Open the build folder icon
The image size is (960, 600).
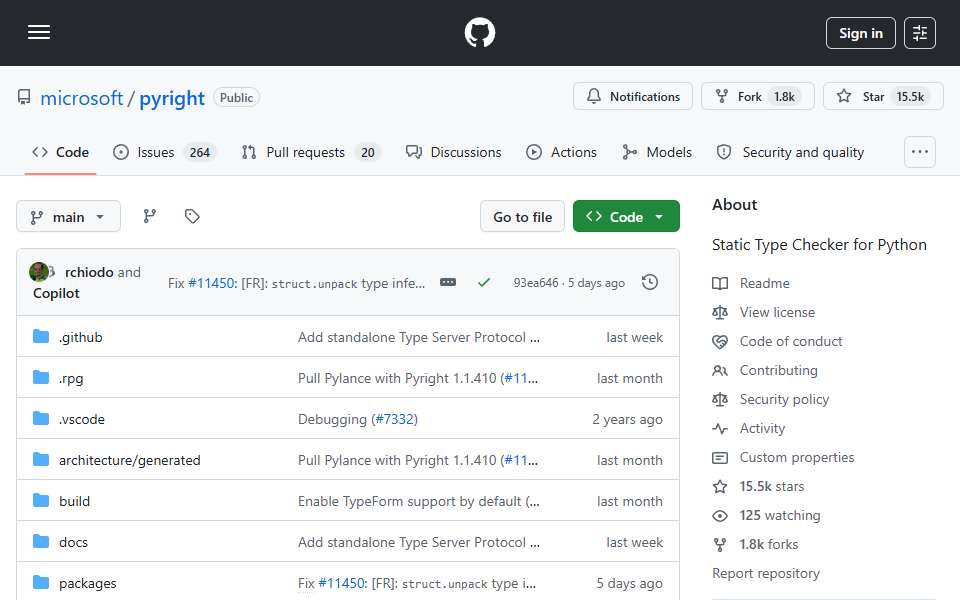click(x=41, y=501)
